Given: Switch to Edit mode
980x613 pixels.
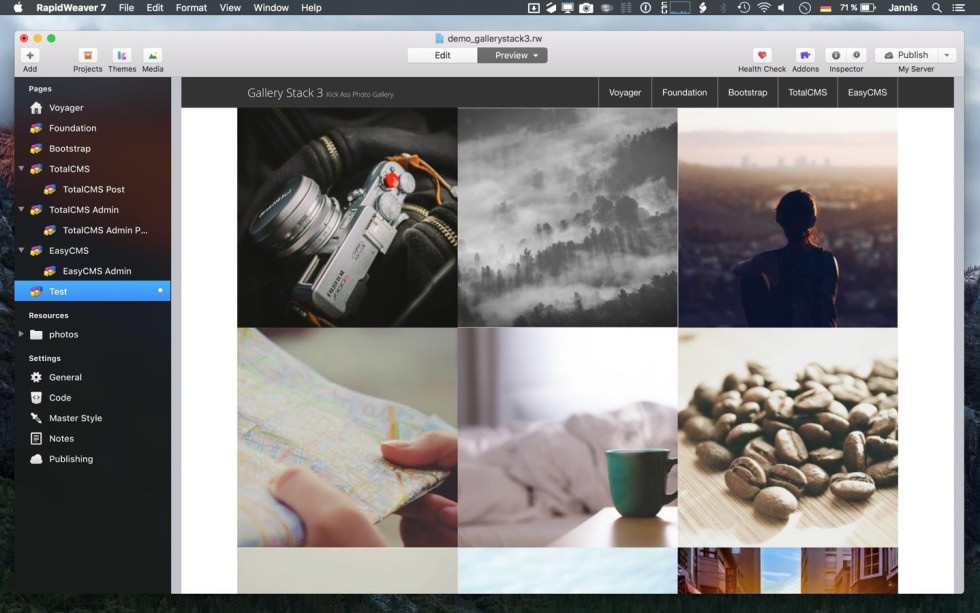Looking at the screenshot, I should [x=442, y=56].
